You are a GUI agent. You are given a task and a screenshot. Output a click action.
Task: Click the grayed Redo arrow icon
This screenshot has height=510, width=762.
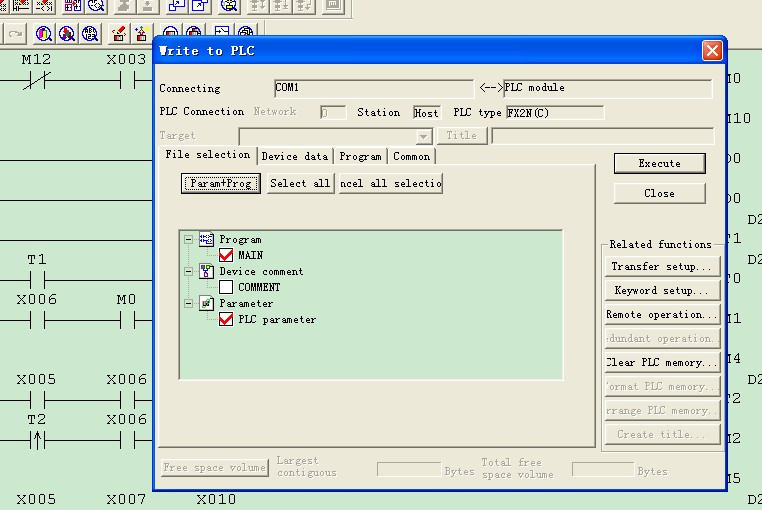point(15,34)
